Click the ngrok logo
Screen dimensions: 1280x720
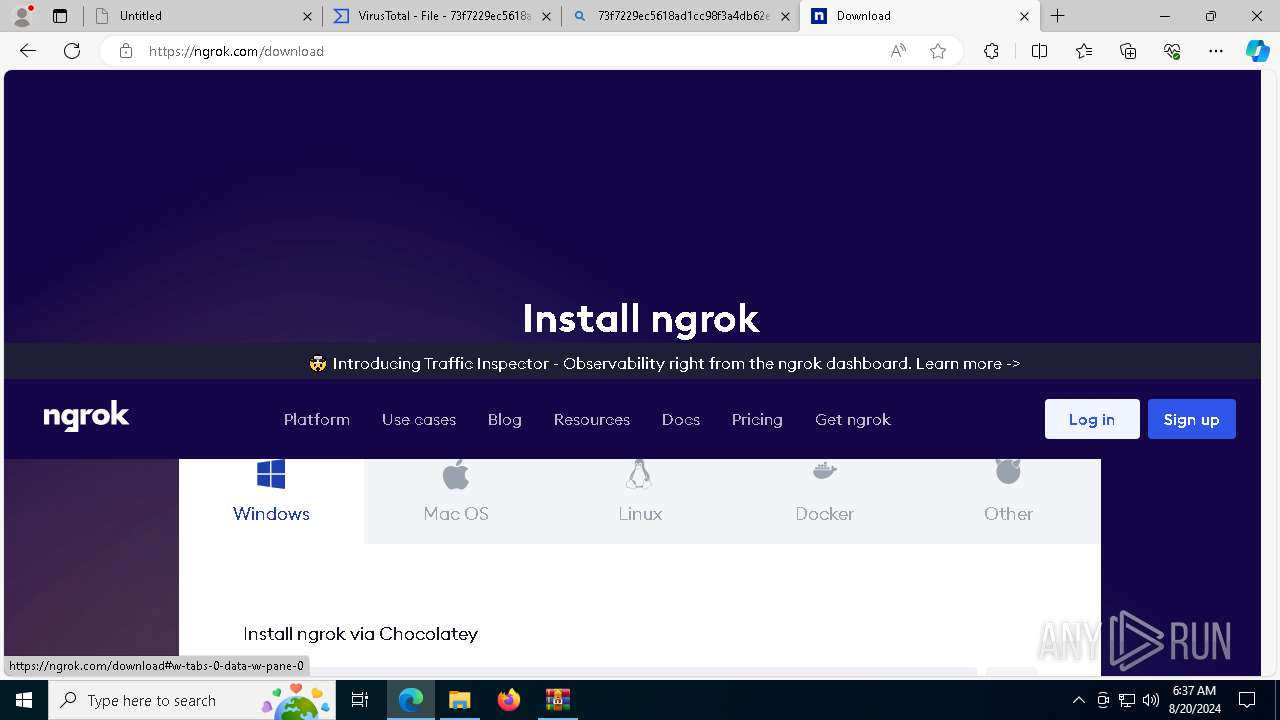pyautogui.click(x=86, y=416)
